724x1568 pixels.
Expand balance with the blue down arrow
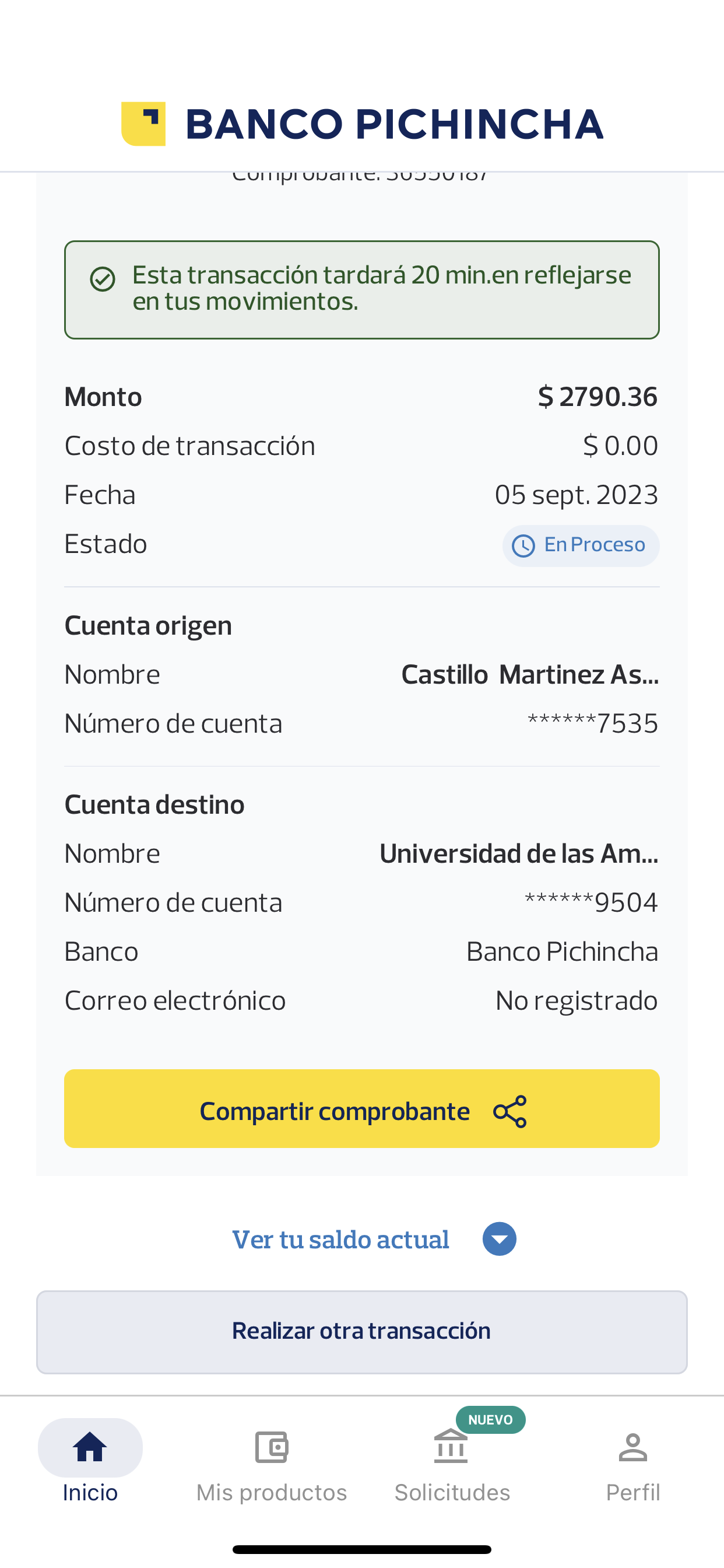(500, 1238)
